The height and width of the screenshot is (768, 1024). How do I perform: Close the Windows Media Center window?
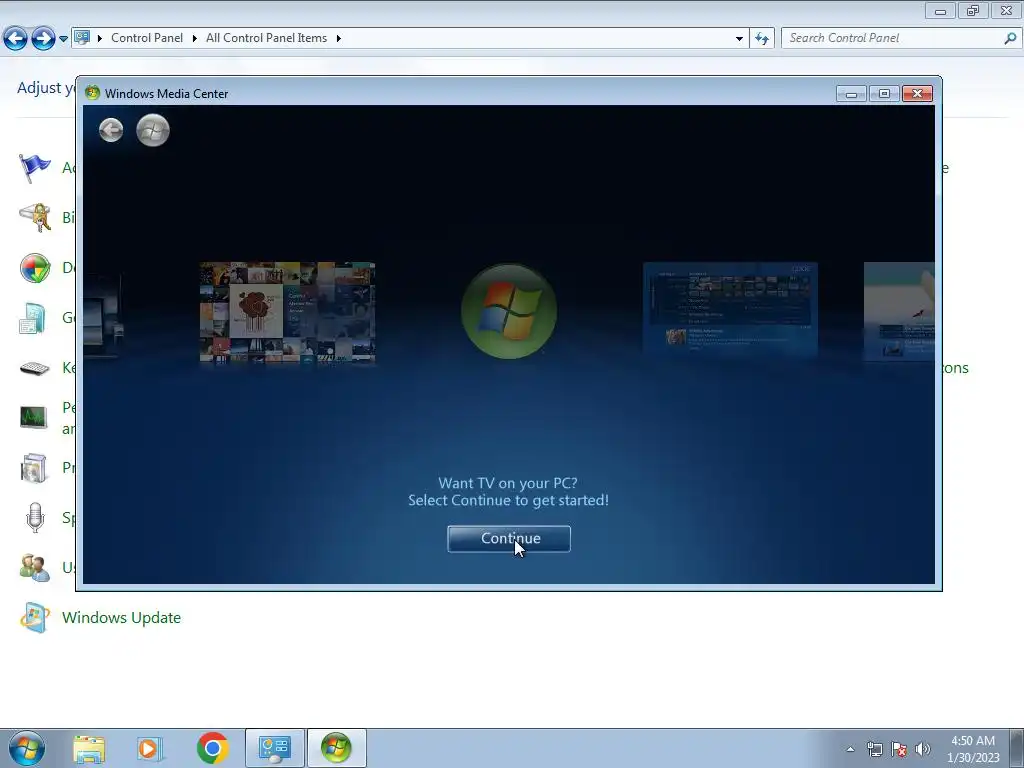click(x=917, y=93)
